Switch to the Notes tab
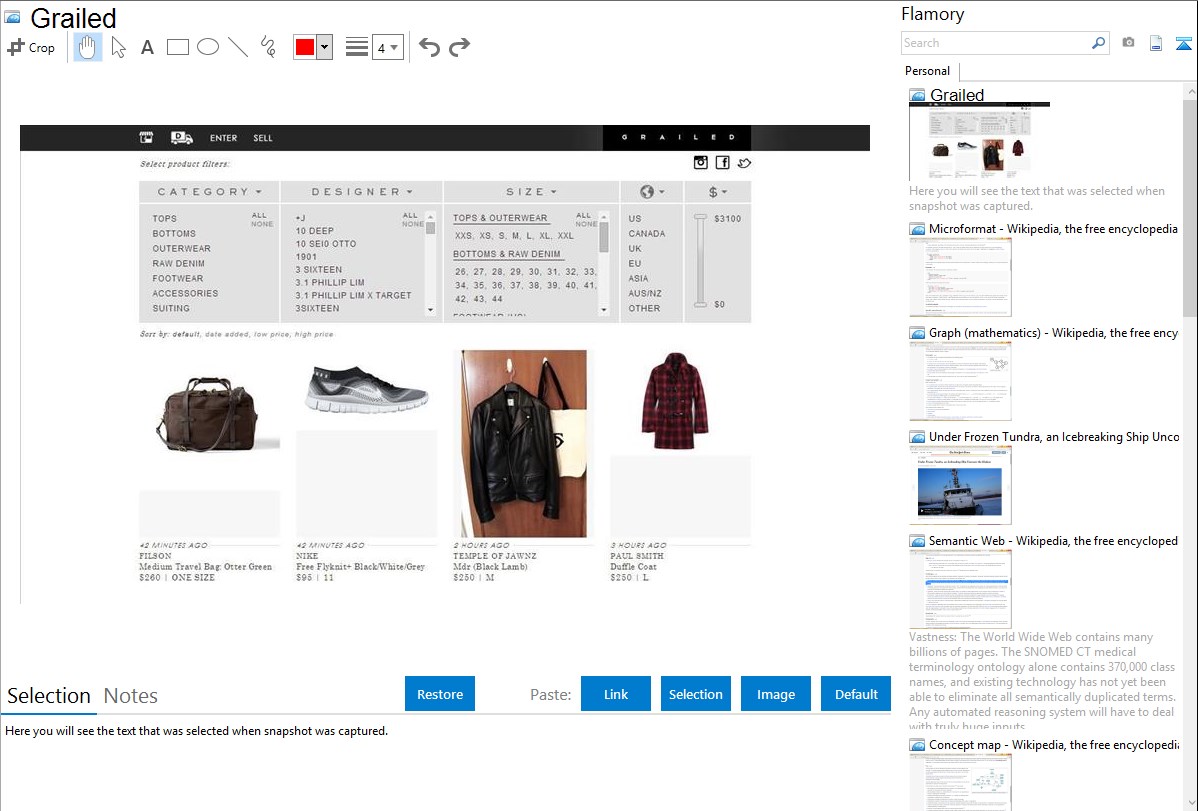The image size is (1198, 811). coord(130,696)
